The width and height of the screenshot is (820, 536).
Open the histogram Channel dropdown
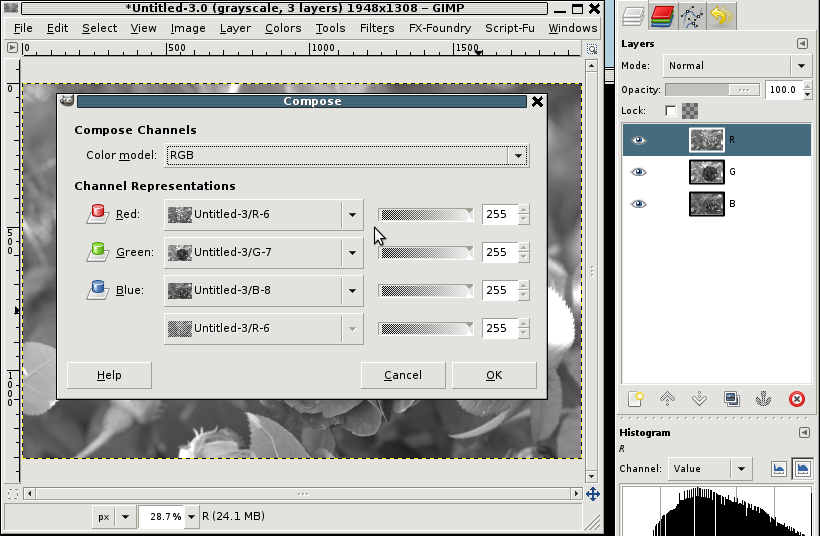(x=710, y=469)
